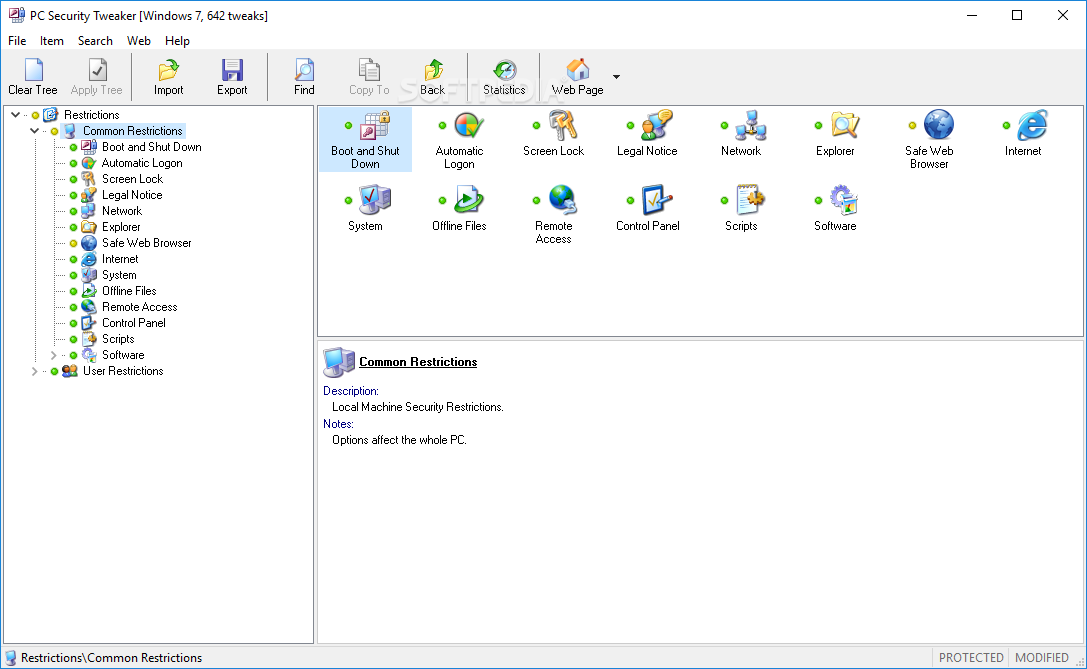
Task: Open the File menu
Action: tap(17, 41)
